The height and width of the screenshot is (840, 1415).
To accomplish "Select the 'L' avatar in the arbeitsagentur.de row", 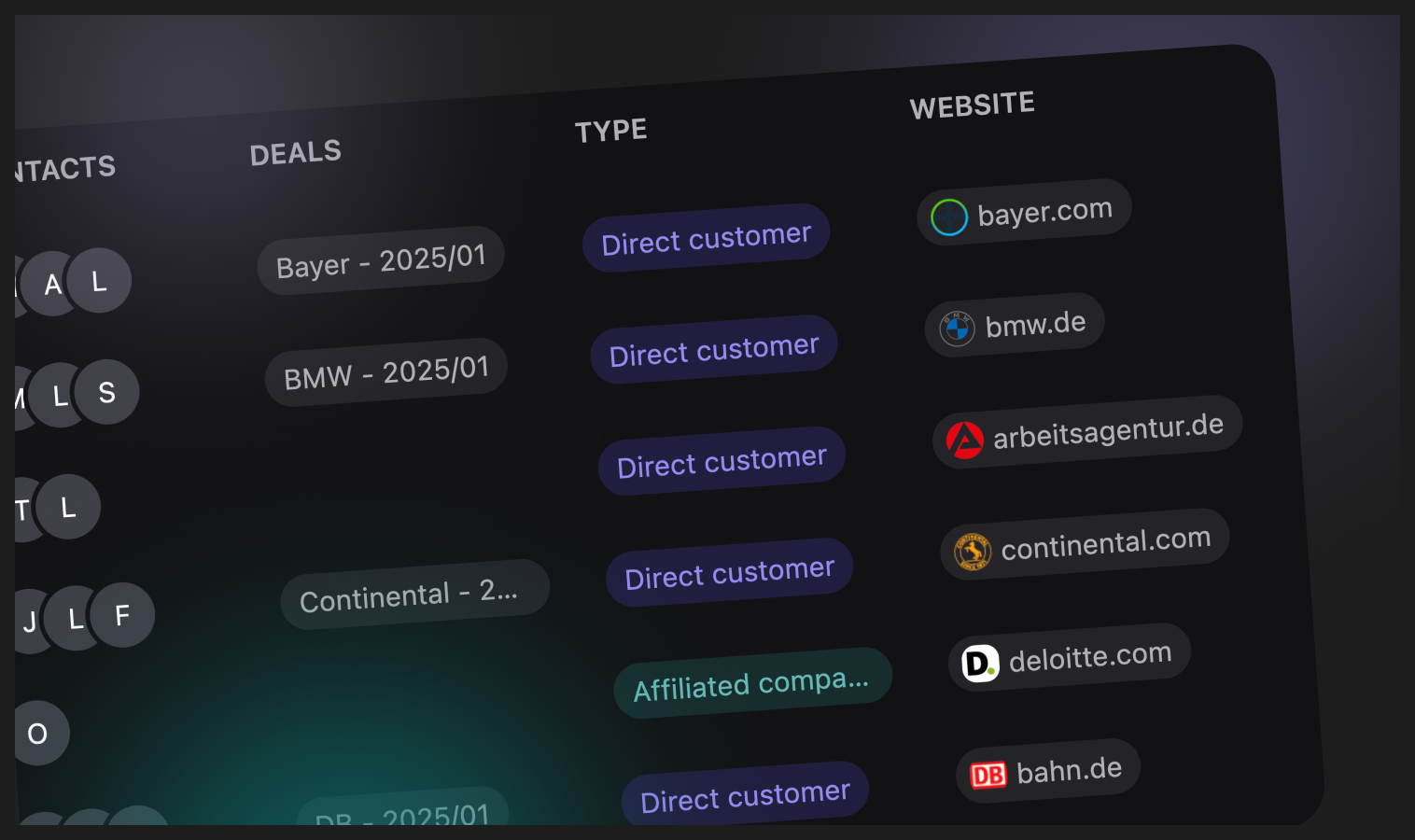I will click(x=68, y=507).
